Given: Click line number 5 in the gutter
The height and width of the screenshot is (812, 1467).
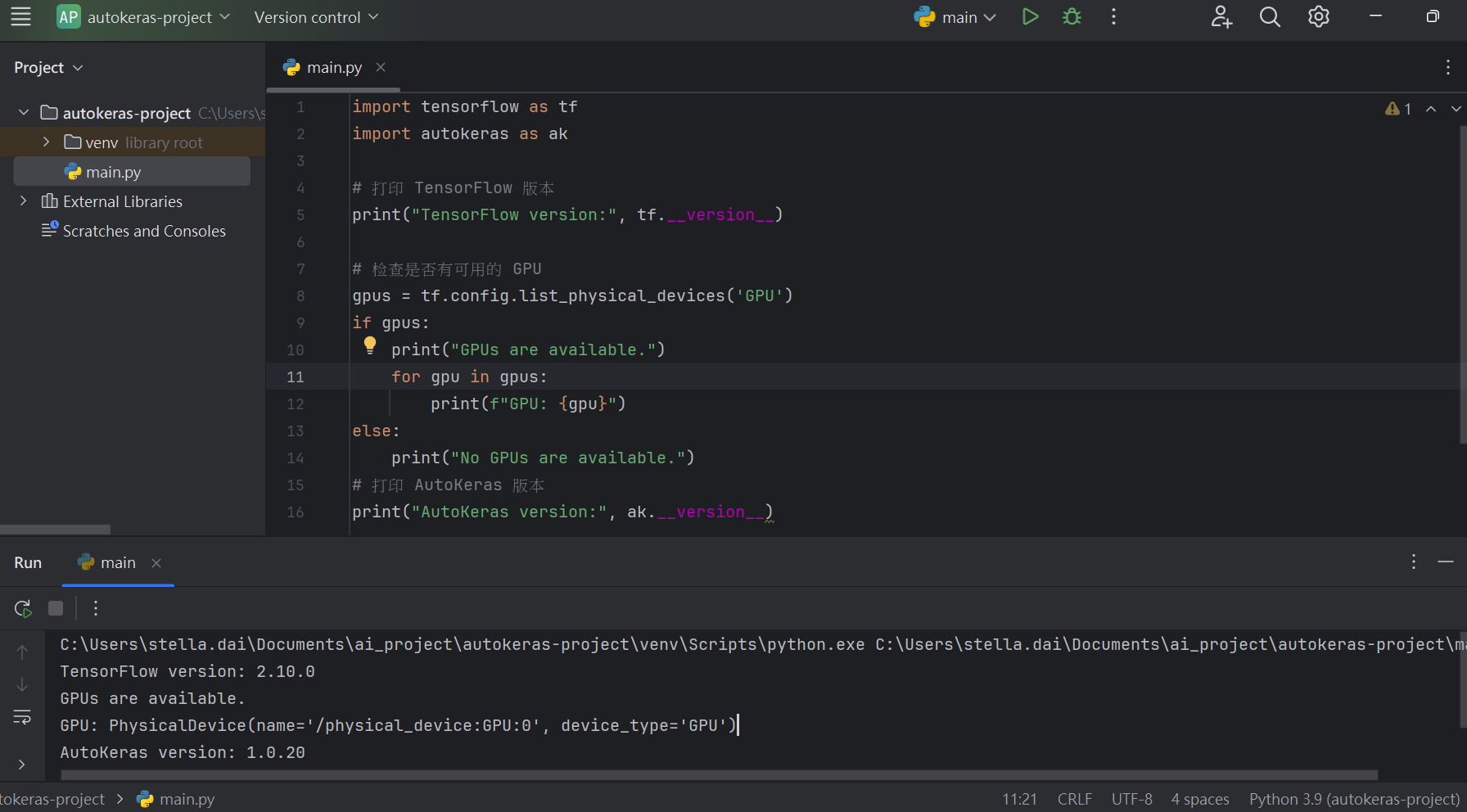Looking at the screenshot, I should [x=300, y=214].
